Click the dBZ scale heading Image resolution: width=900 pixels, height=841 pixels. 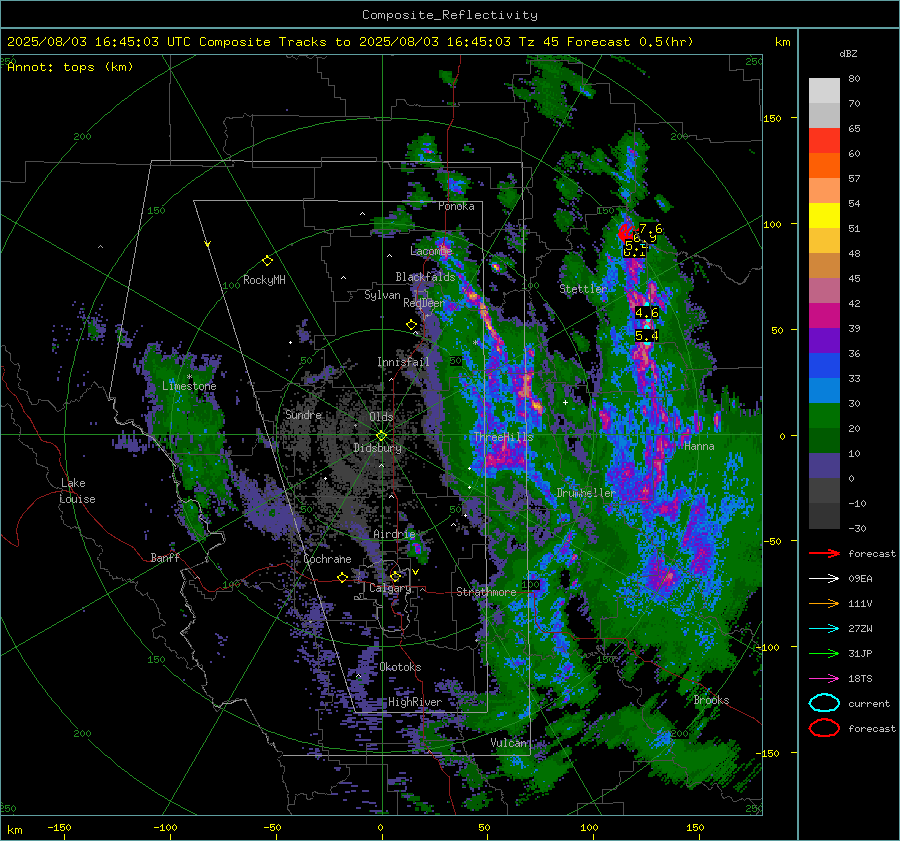click(848, 53)
